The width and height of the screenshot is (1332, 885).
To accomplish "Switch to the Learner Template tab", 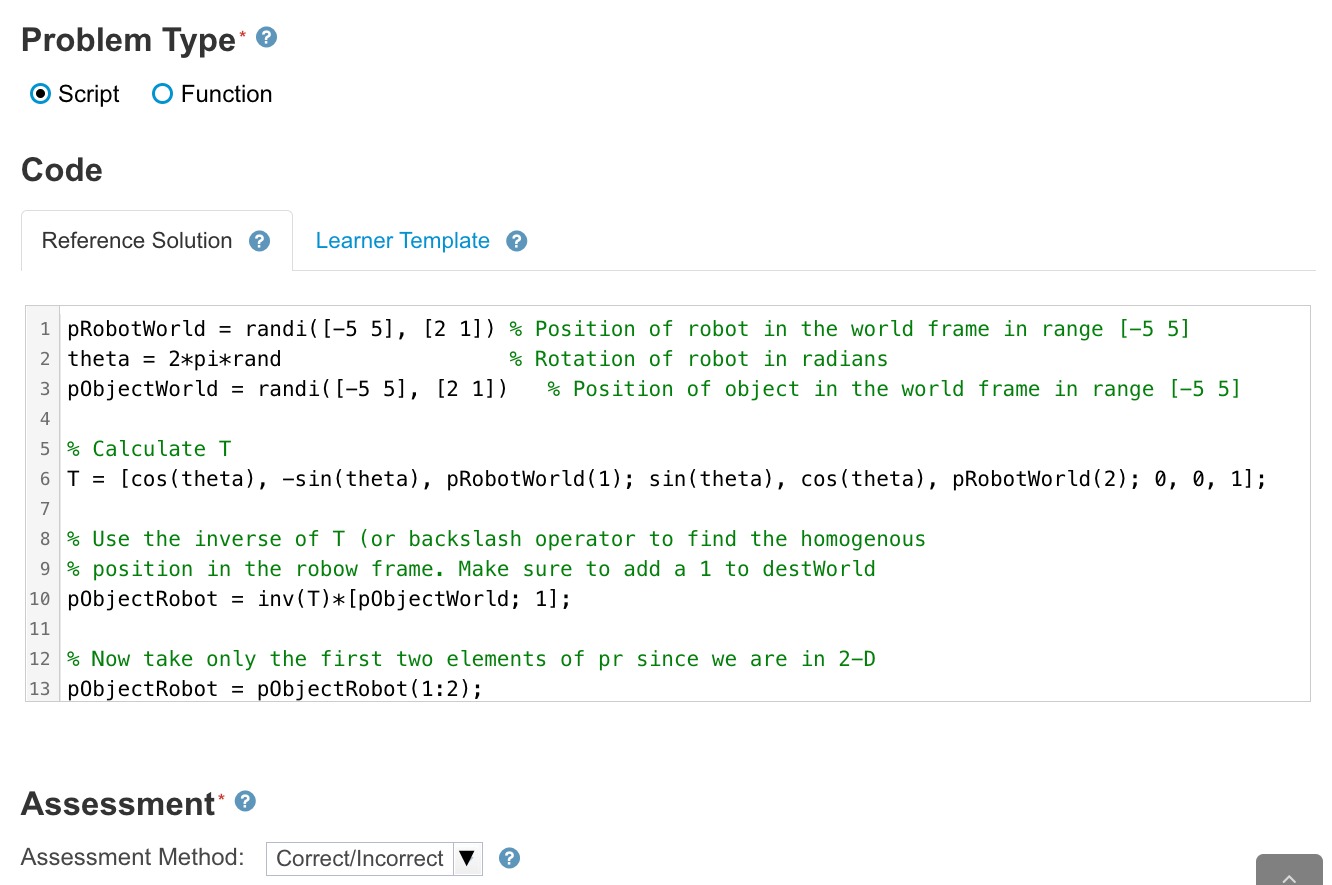I will point(402,241).
